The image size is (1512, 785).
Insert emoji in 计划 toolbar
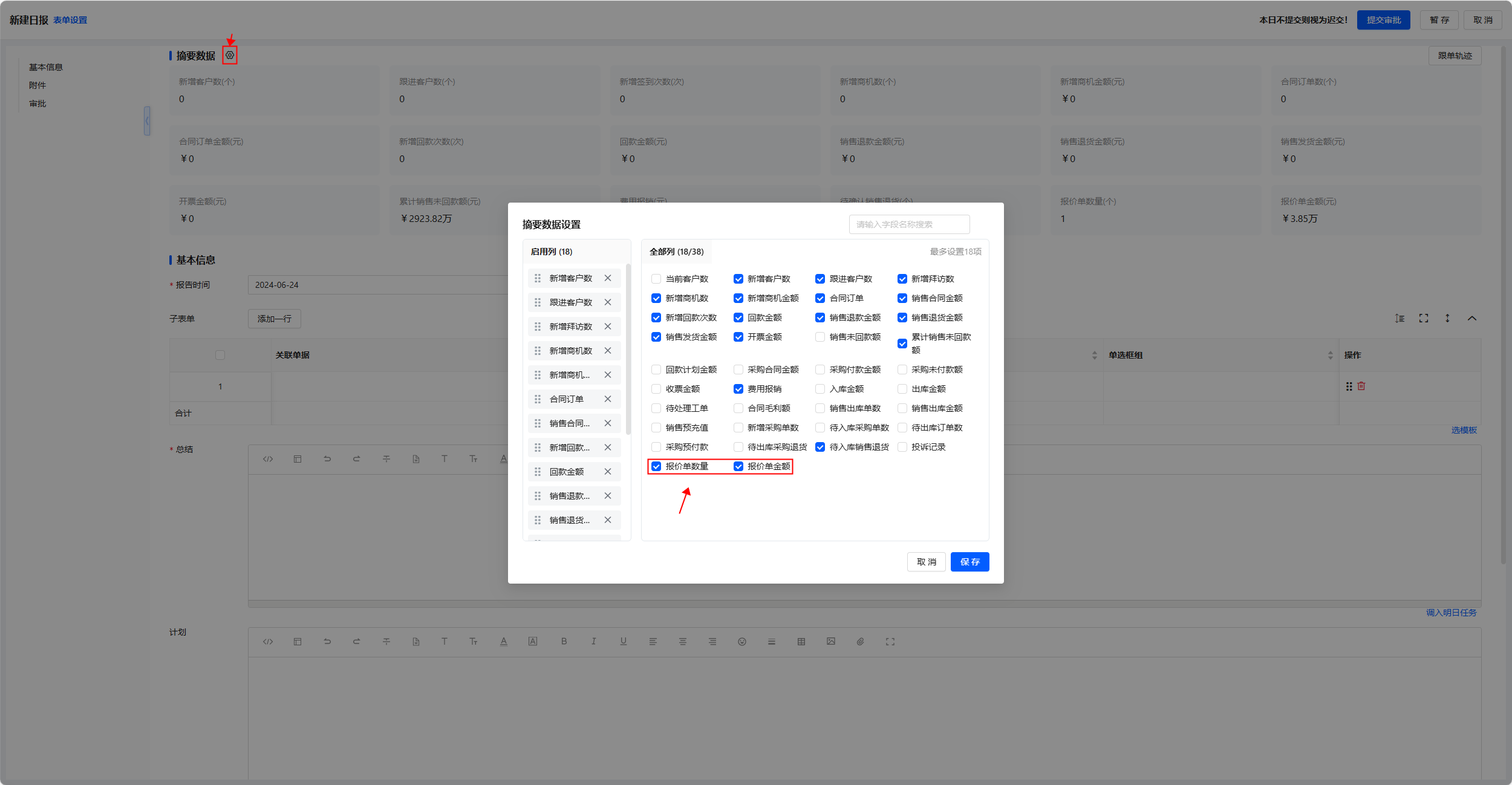coord(742,642)
